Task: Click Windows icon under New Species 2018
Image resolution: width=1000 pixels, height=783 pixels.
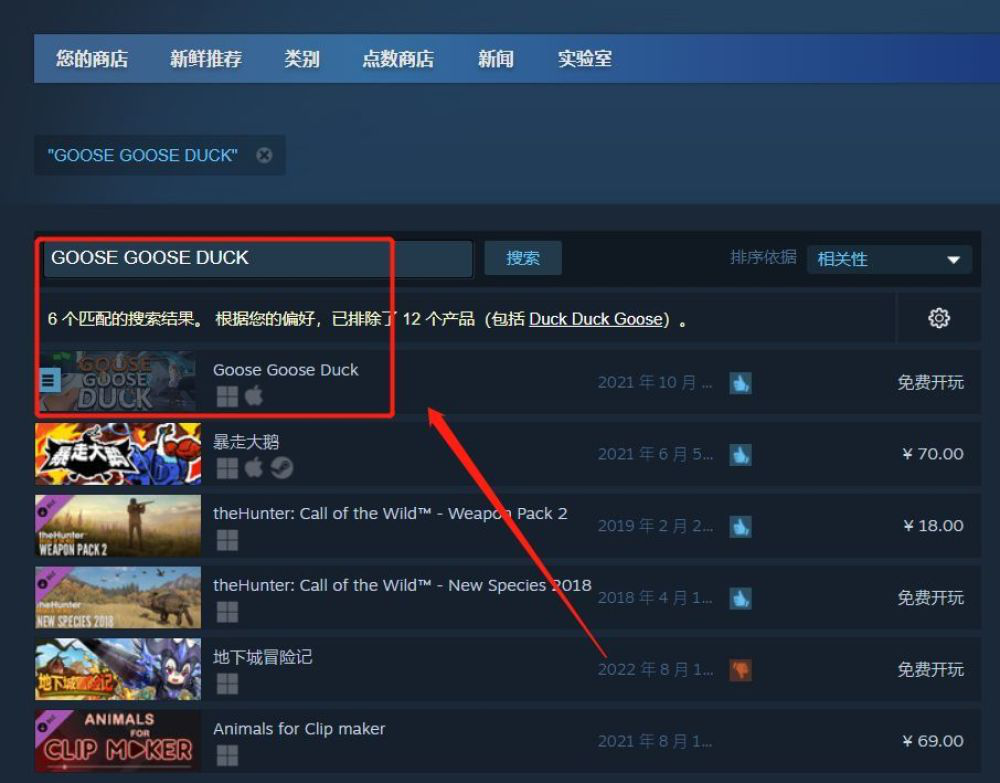Action: (227, 612)
